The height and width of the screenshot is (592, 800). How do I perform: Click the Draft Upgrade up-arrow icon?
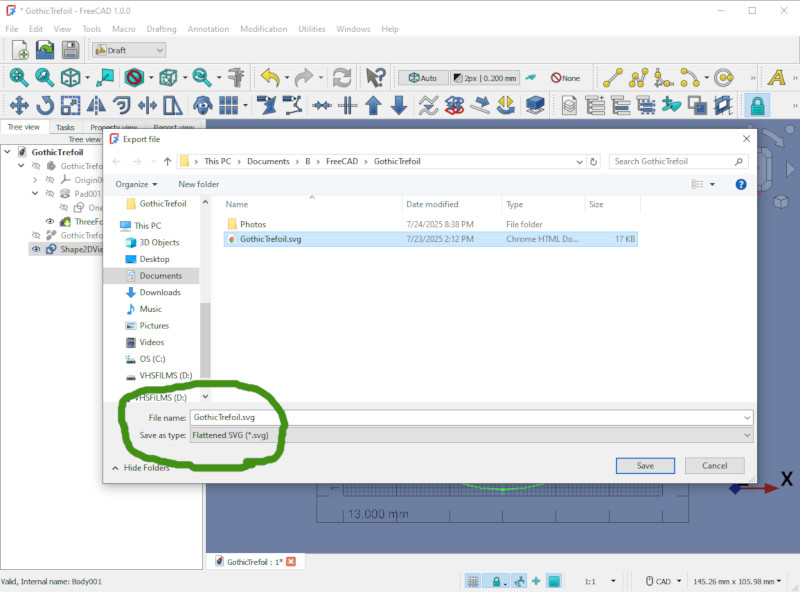click(x=373, y=106)
